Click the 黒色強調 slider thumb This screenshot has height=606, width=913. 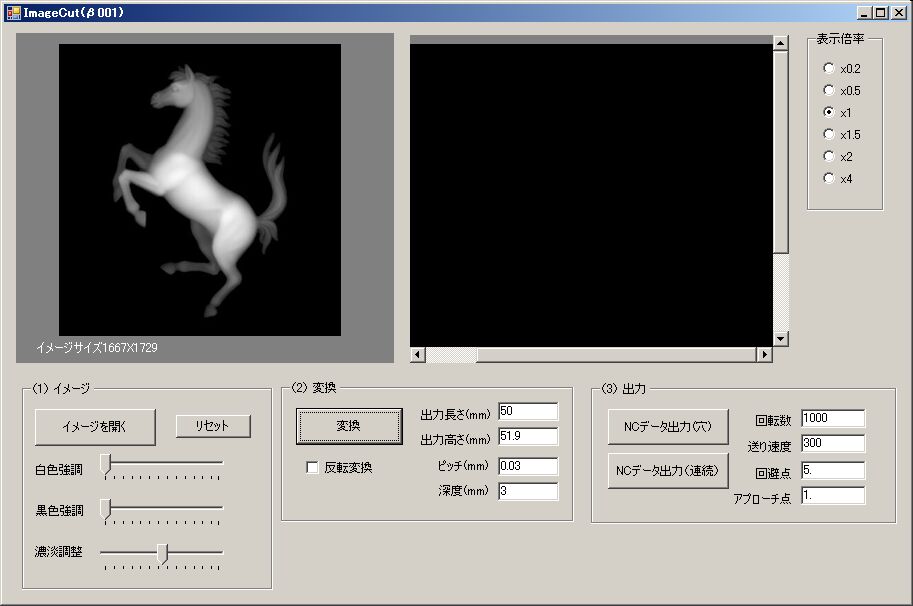pos(105,509)
